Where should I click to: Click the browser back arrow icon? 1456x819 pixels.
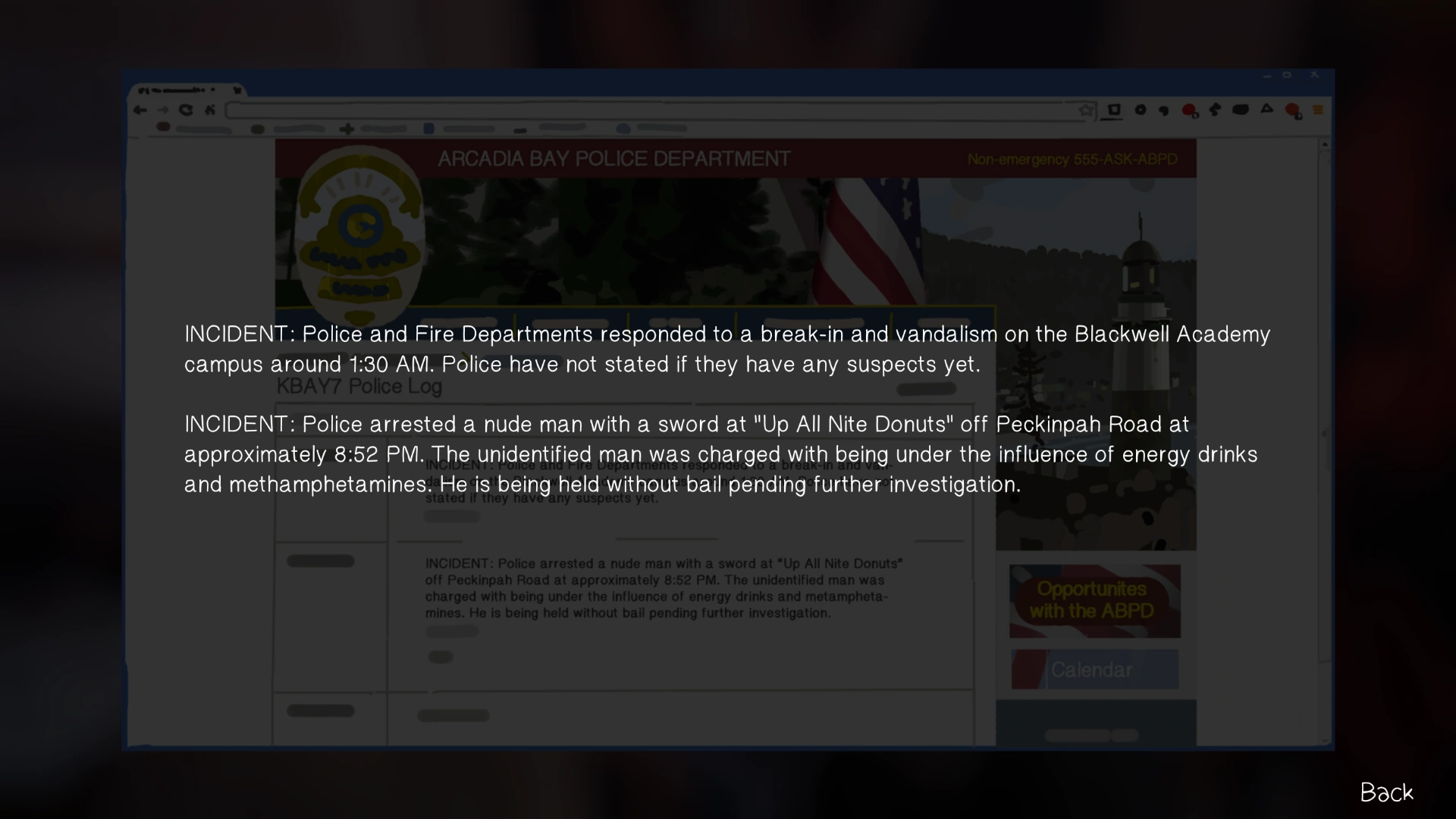(140, 110)
